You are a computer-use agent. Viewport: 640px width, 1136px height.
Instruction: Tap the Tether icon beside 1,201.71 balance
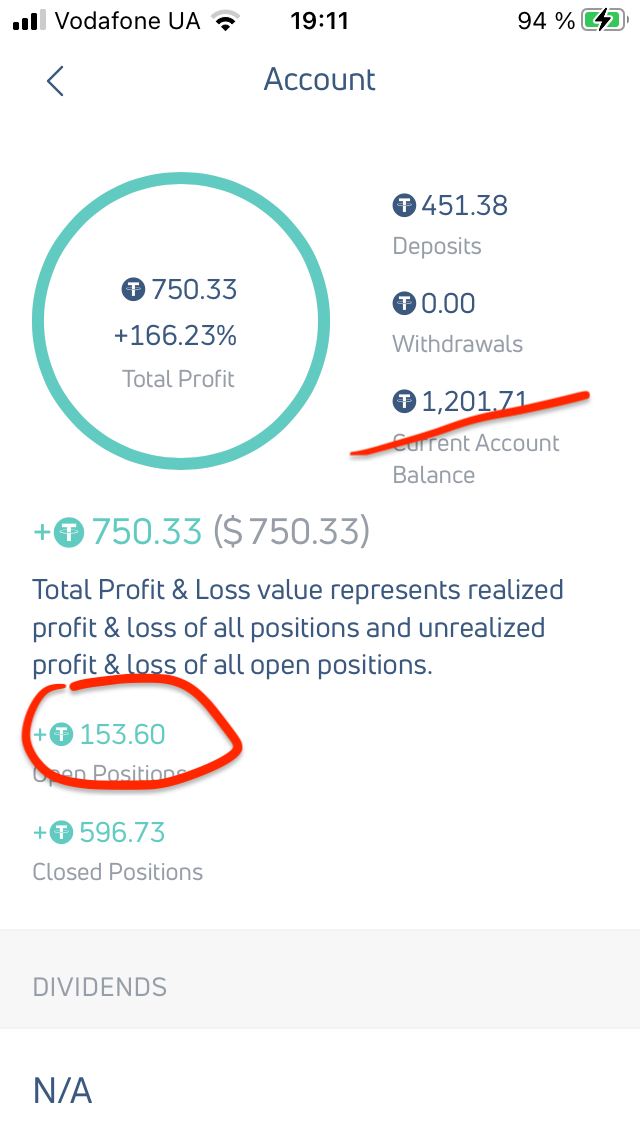coord(404,402)
